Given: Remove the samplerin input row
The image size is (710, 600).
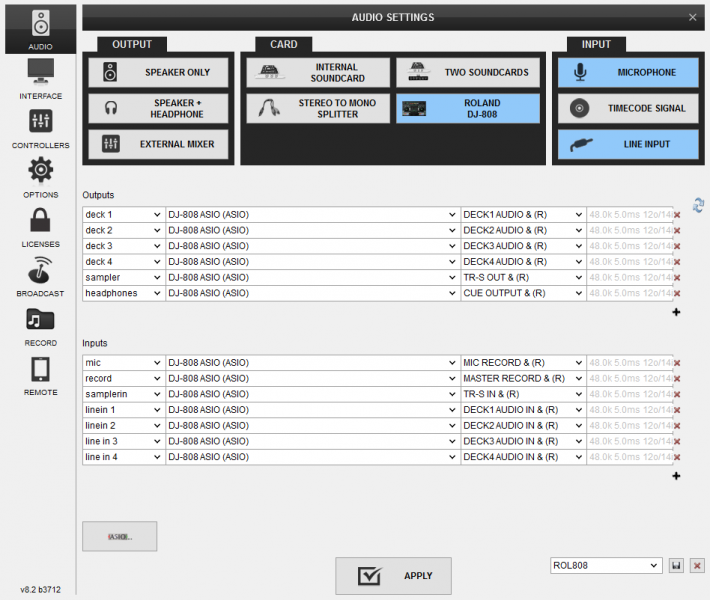Looking at the screenshot, I should click(x=677, y=394).
